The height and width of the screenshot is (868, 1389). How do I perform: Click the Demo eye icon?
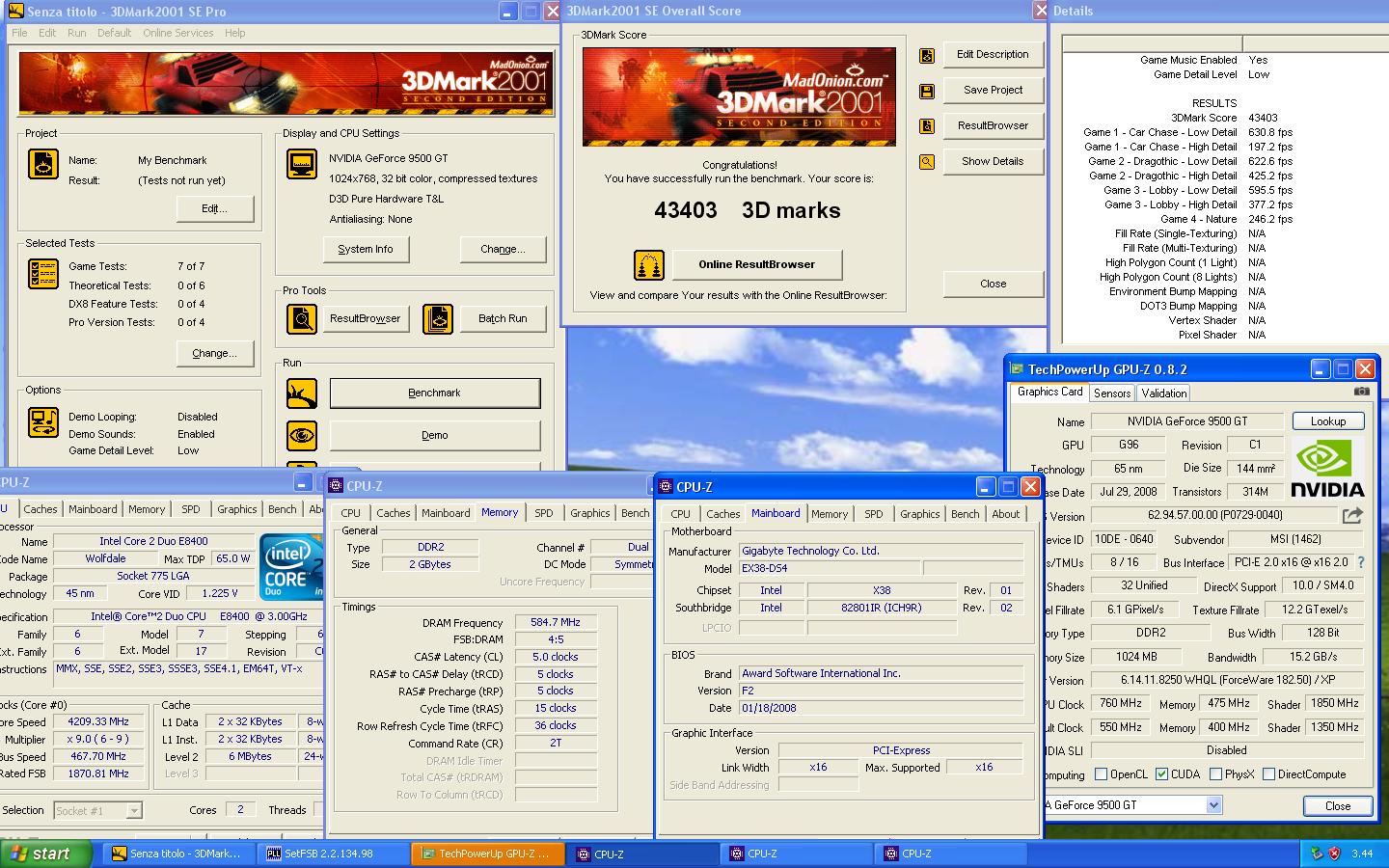(302, 435)
